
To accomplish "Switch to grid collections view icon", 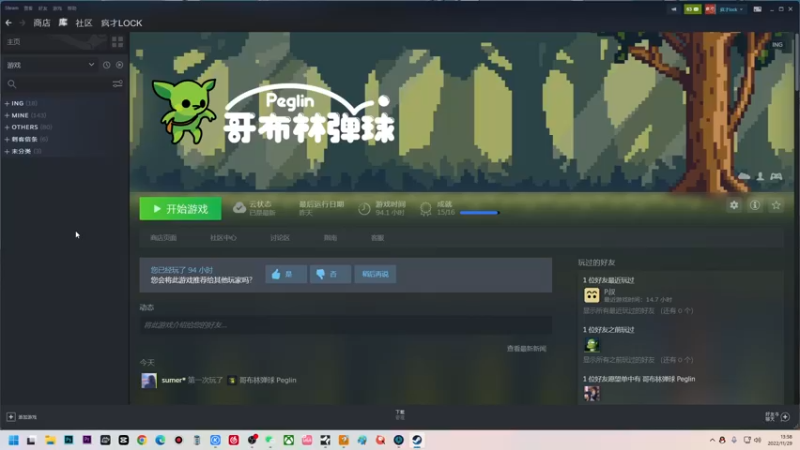I will 117,42.
